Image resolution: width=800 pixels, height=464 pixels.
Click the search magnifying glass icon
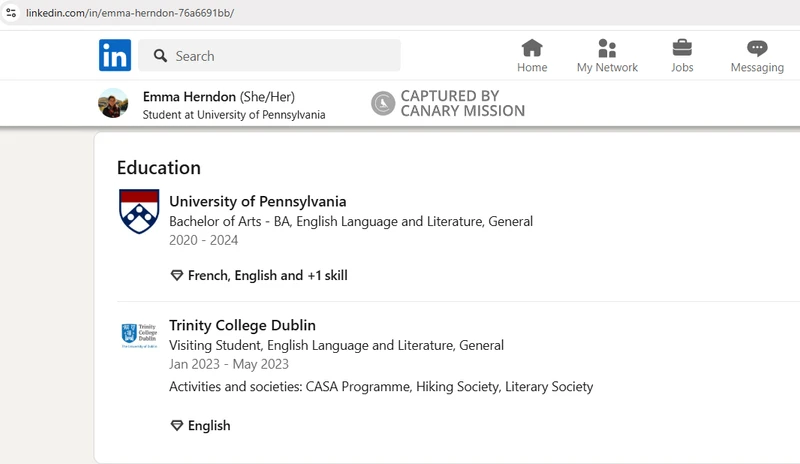pyautogui.click(x=160, y=56)
